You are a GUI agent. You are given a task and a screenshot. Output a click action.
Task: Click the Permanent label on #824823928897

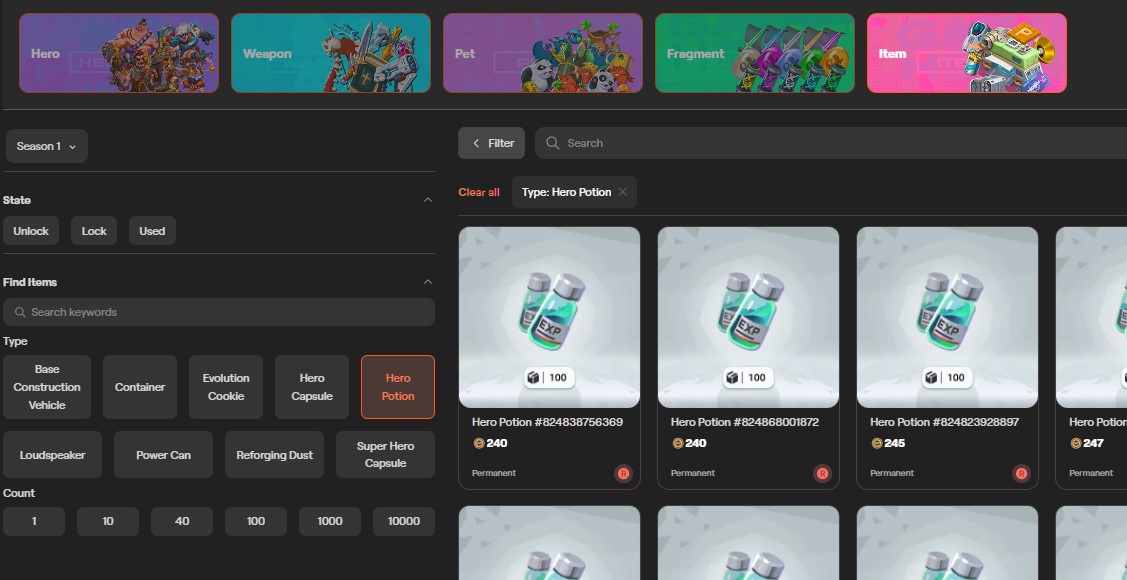892,473
